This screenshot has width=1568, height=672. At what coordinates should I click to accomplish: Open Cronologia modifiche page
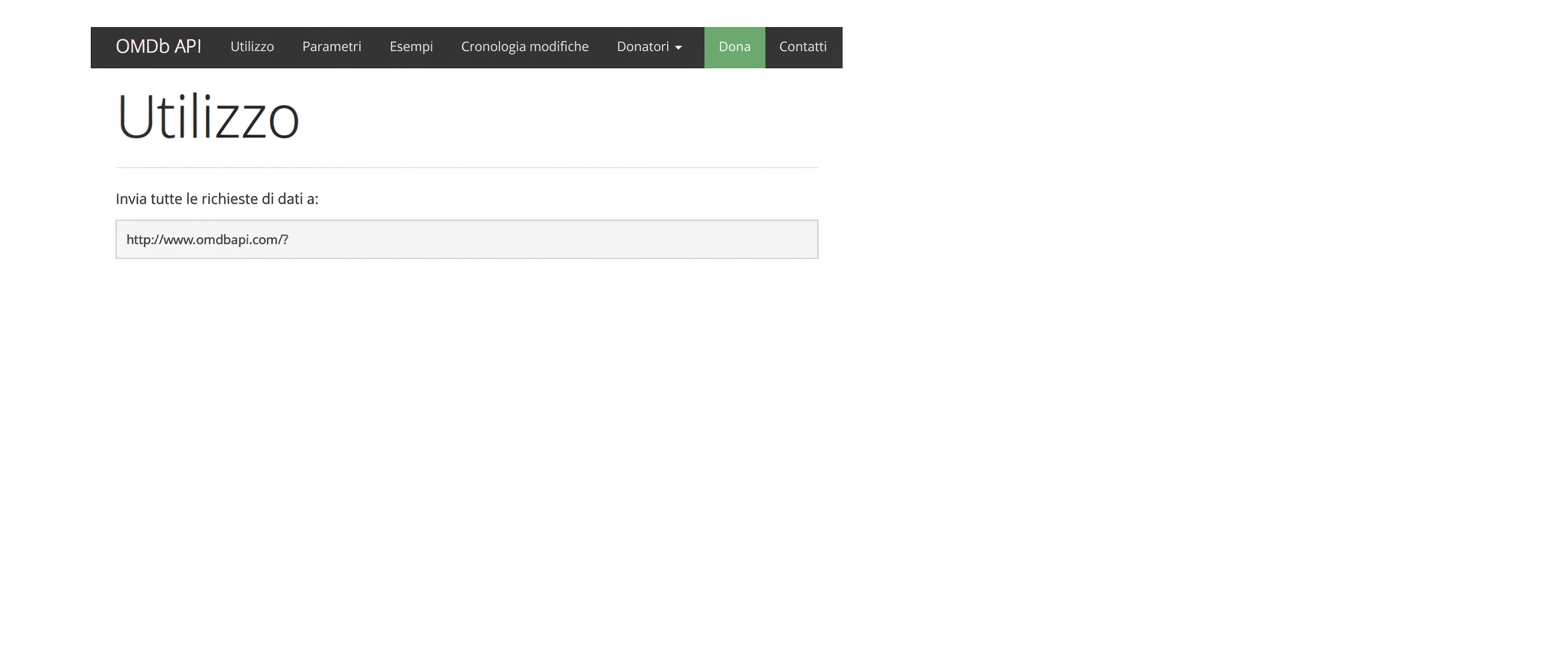524,47
